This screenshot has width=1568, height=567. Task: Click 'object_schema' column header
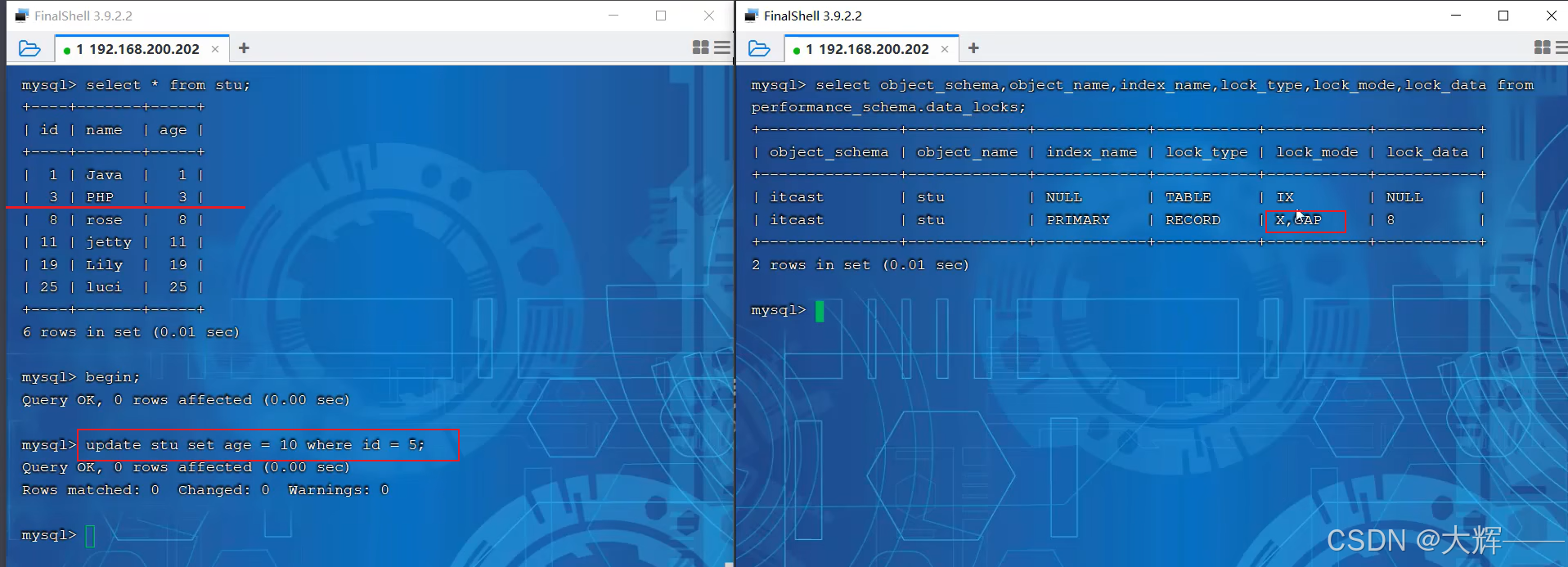pos(829,152)
